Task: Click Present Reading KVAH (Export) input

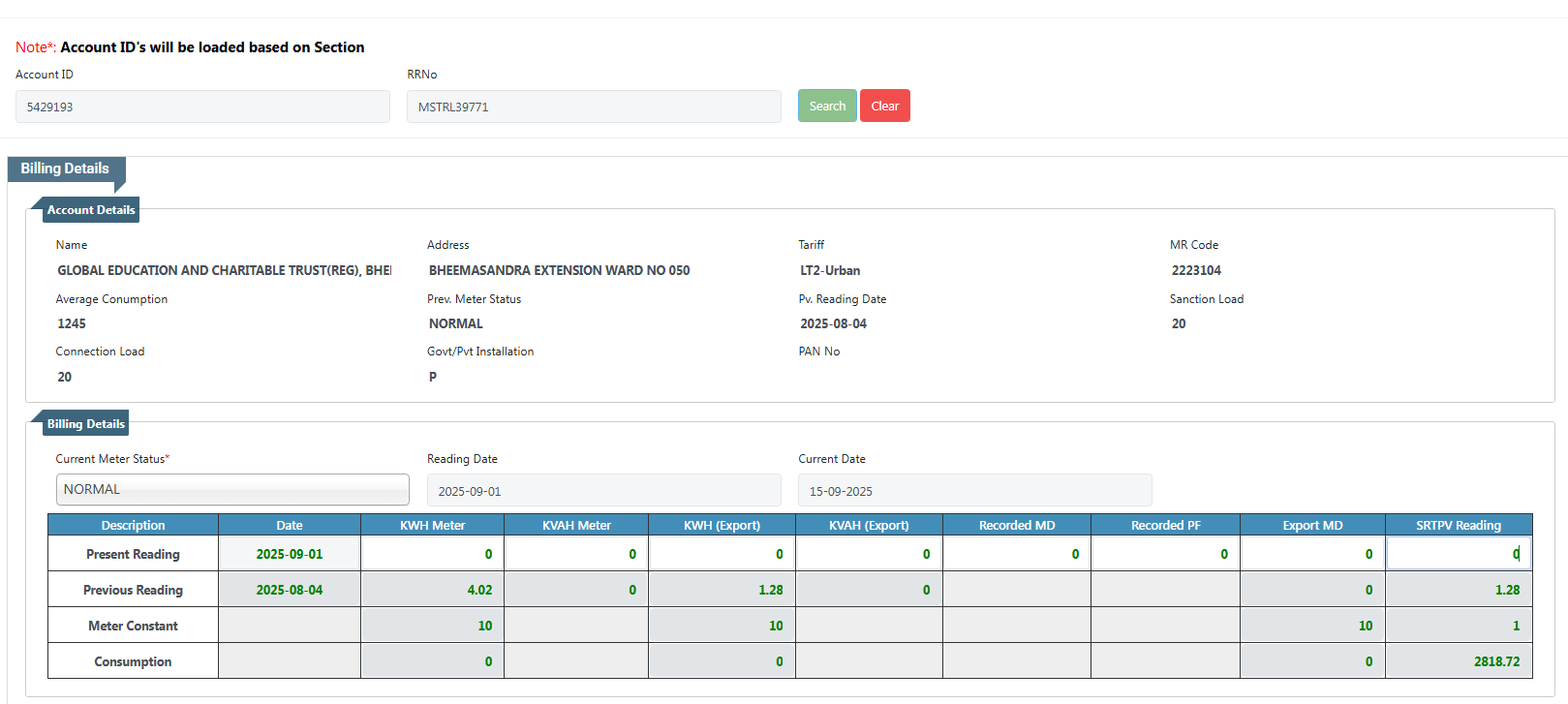Action: coord(868,554)
